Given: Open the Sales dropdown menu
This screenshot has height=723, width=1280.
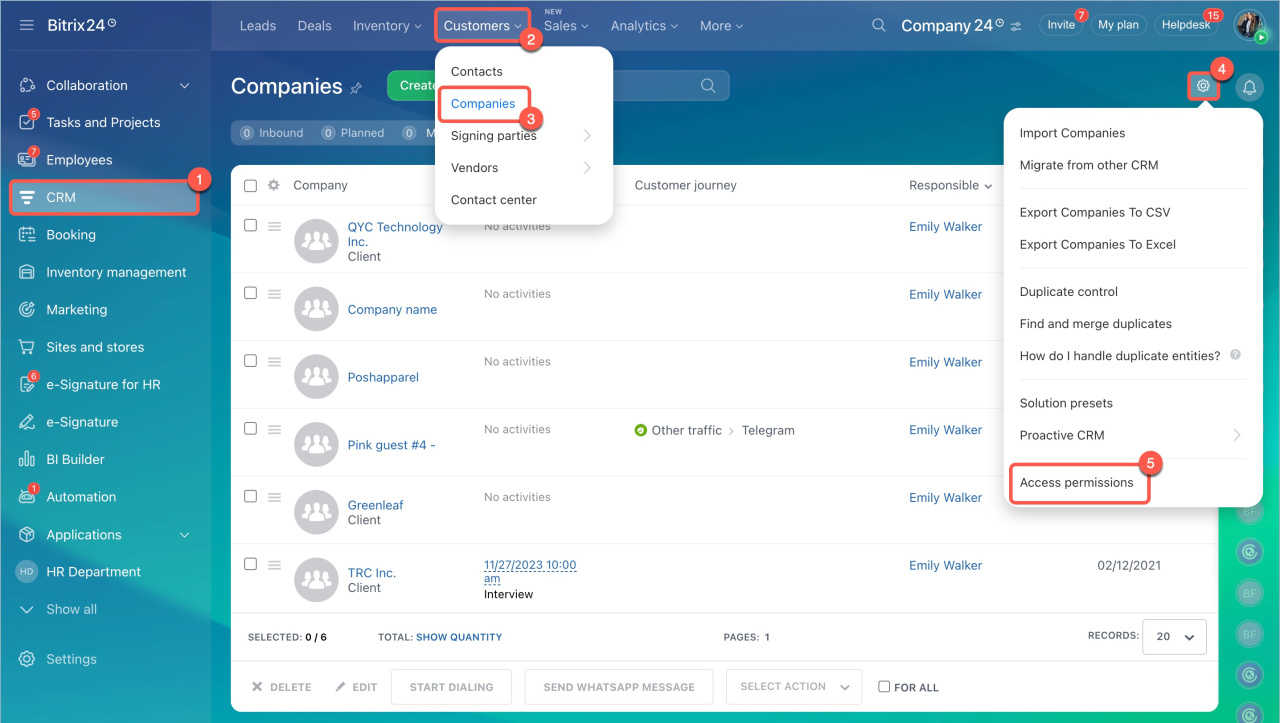Looking at the screenshot, I should click(x=566, y=26).
